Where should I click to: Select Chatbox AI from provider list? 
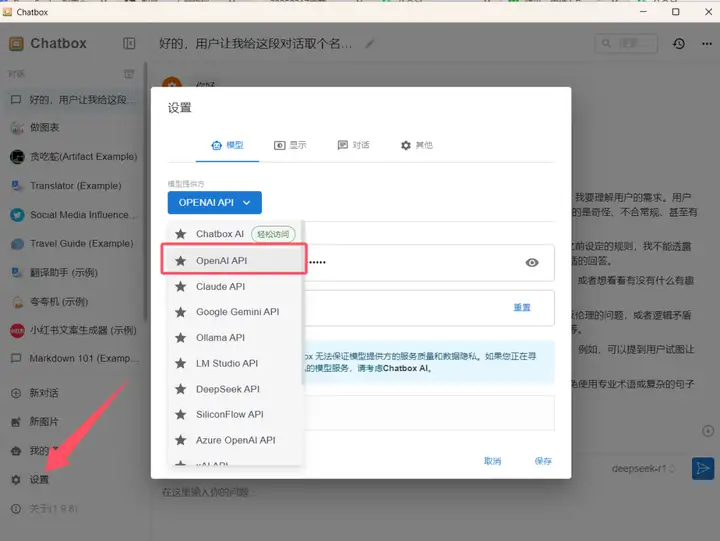pos(234,234)
